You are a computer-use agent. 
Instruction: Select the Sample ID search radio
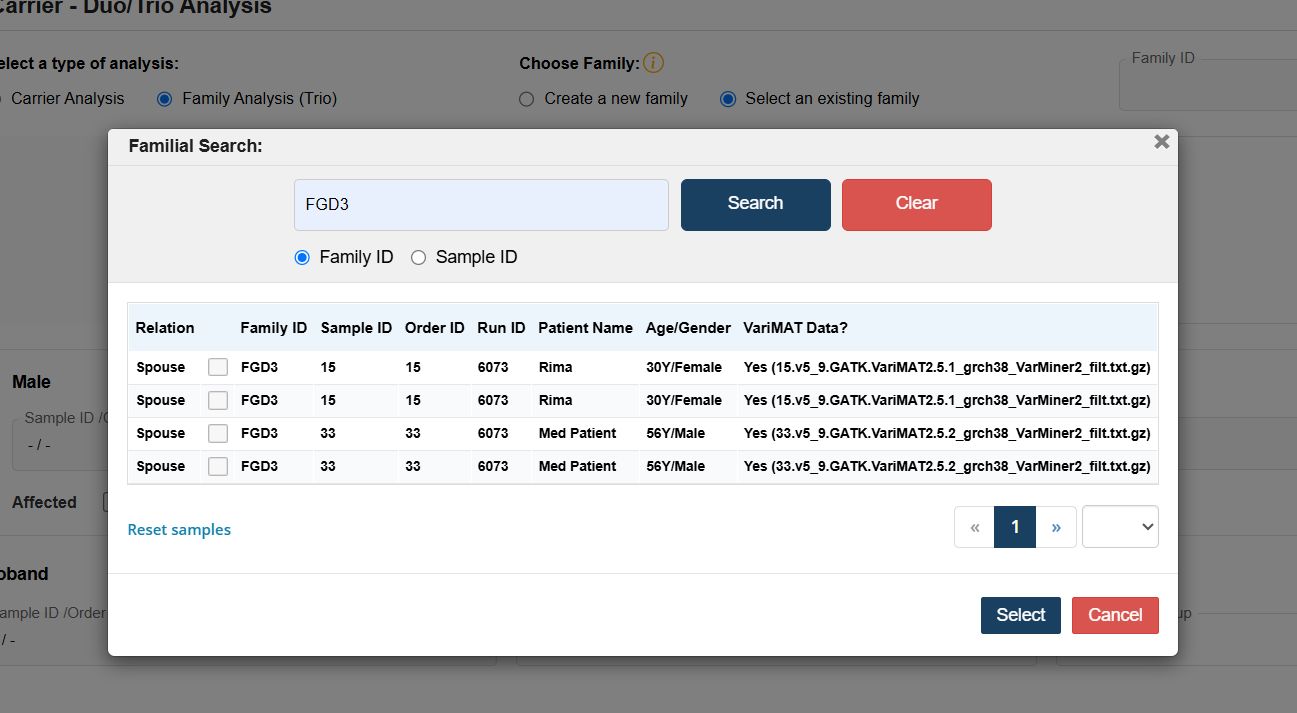click(418, 258)
